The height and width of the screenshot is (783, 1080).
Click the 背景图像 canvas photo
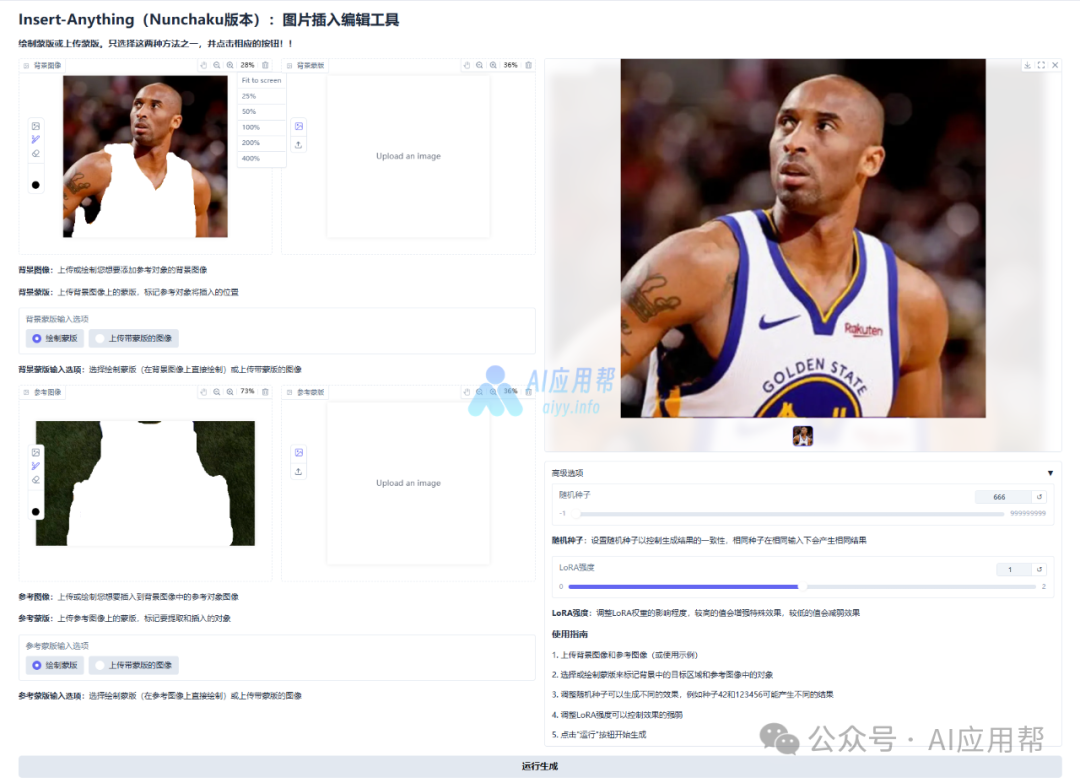145,156
